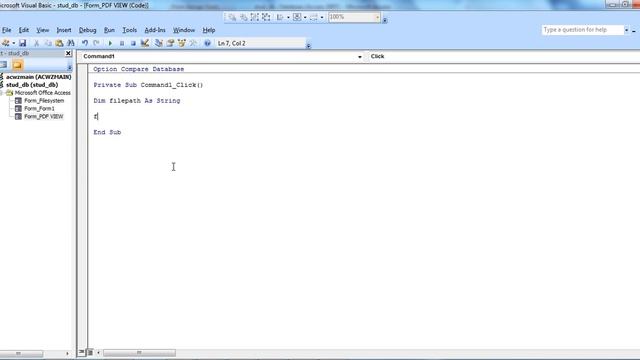The height and width of the screenshot is (360, 640).
Task: Open the Center options dropdown arrow
Action: click(x=305, y=17)
